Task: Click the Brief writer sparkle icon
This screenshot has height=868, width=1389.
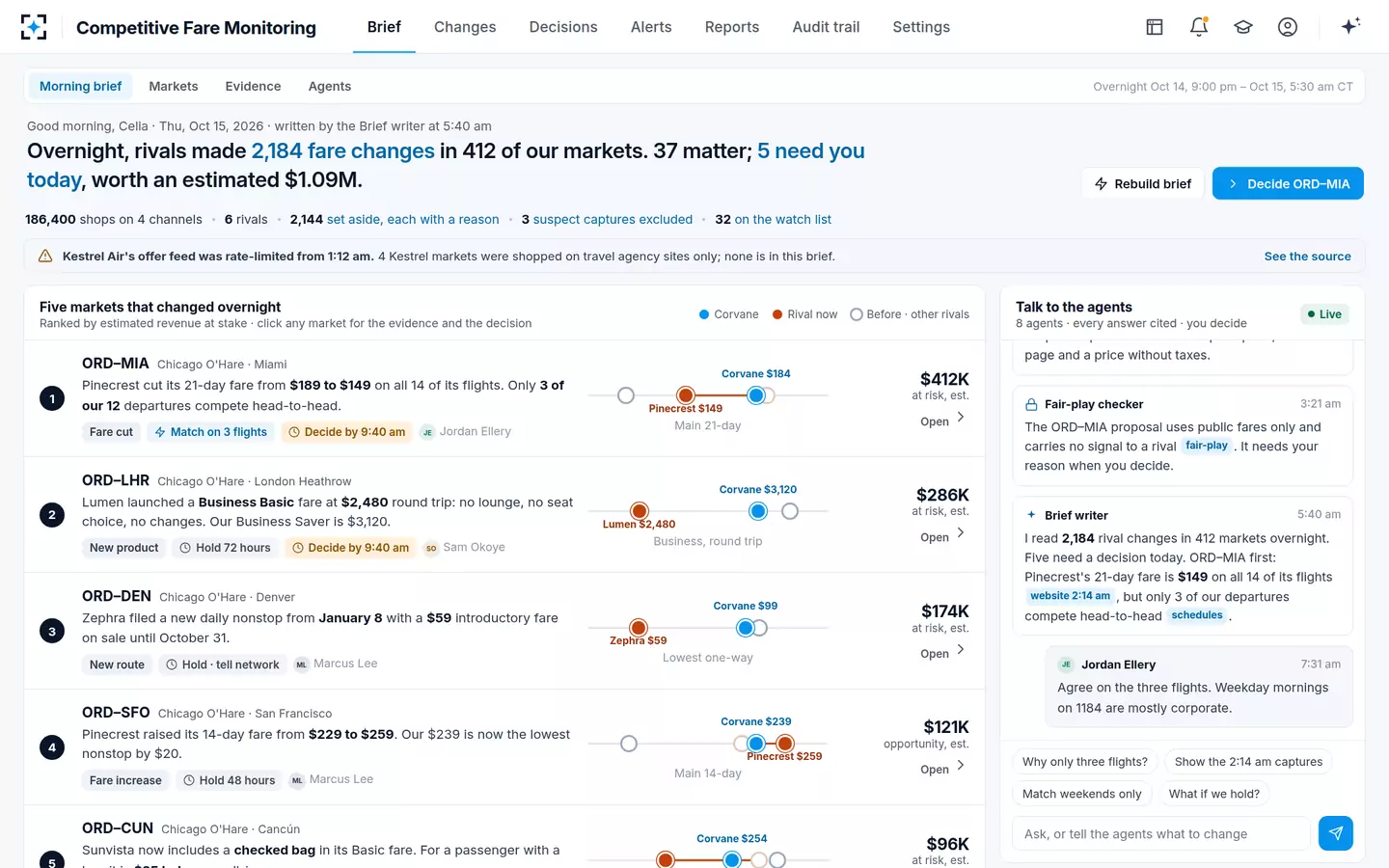Action: (x=1031, y=515)
